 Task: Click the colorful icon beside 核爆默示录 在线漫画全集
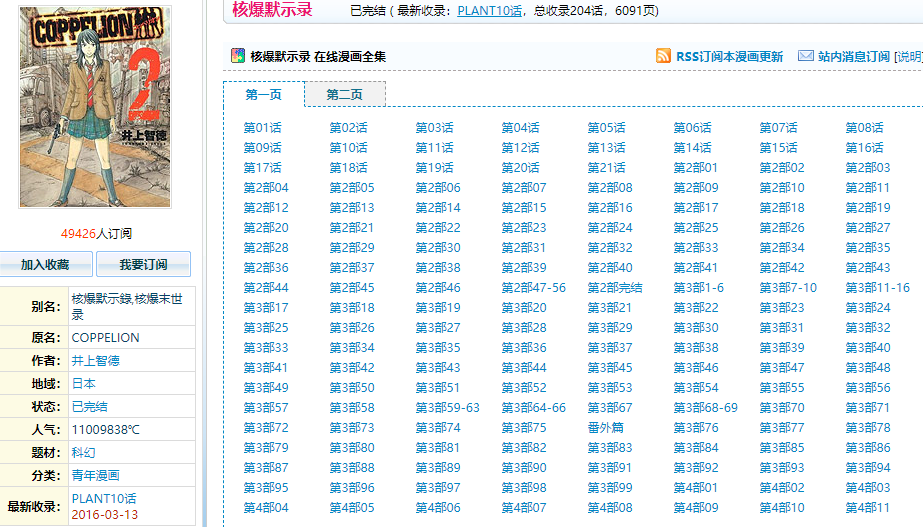238,56
